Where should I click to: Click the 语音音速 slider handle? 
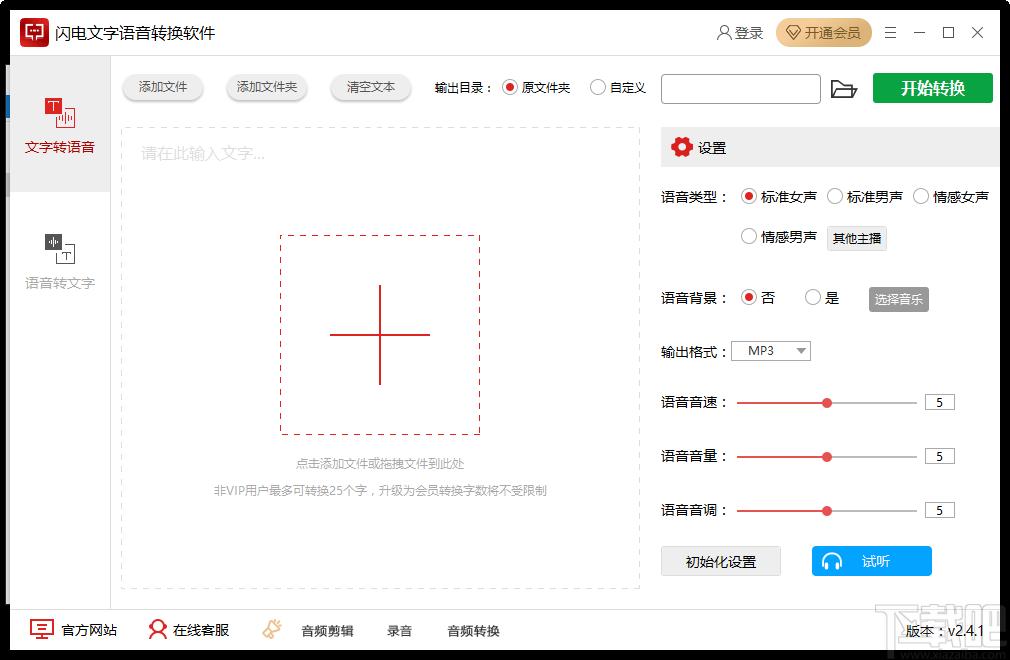pyautogui.click(x=827, y=403)
